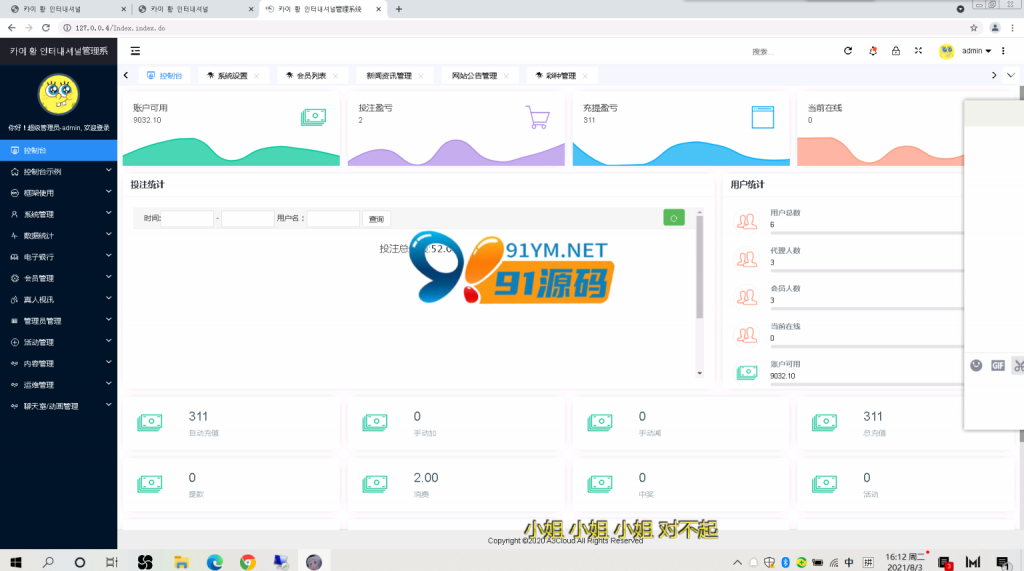This screenshot has width=1024, height=571.
Task: Click the end time input field
Action: point(248,218)
